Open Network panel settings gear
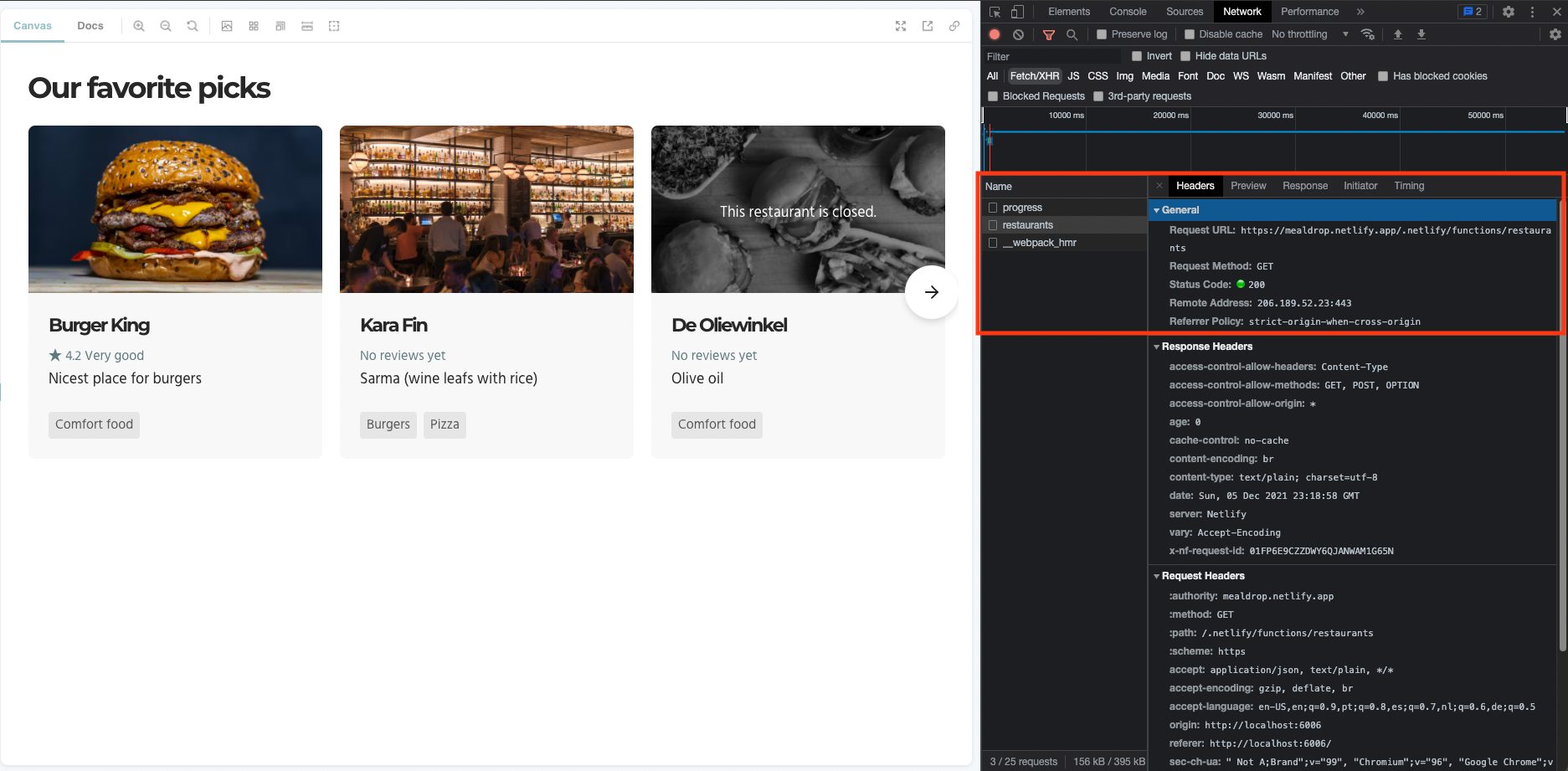The height and width of the screenshot is (771, 1568). 1555,34
